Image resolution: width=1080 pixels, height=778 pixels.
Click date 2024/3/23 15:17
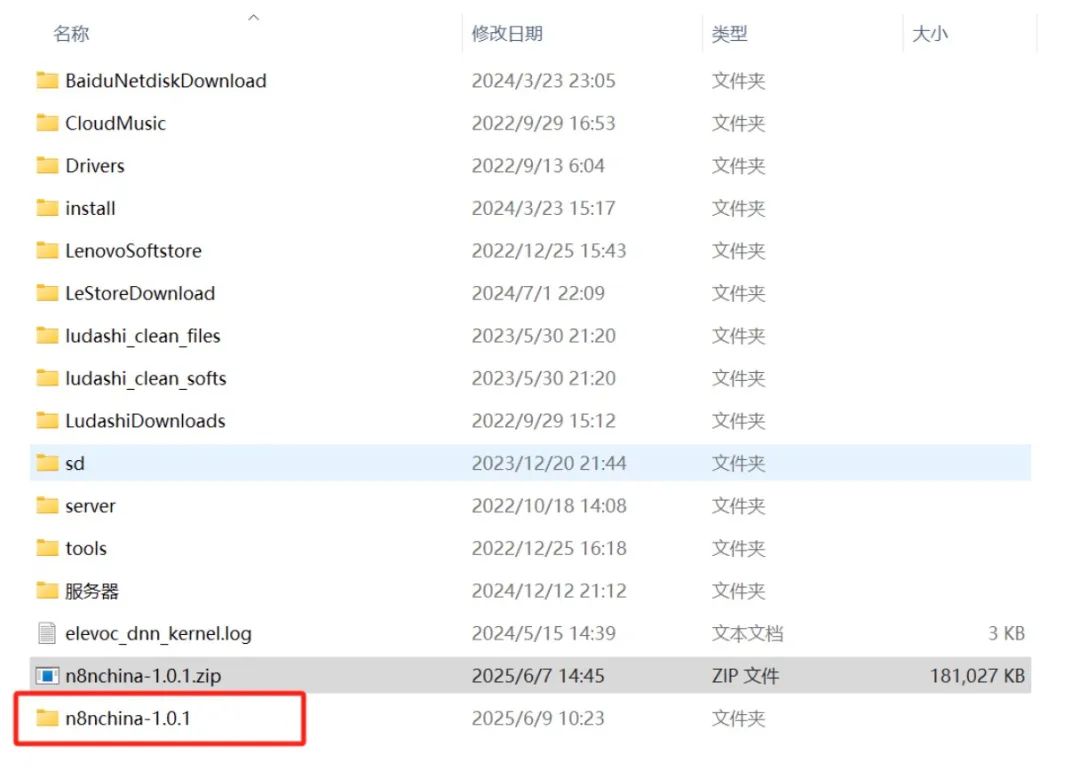pyautogui.click(x=543, y=208)
